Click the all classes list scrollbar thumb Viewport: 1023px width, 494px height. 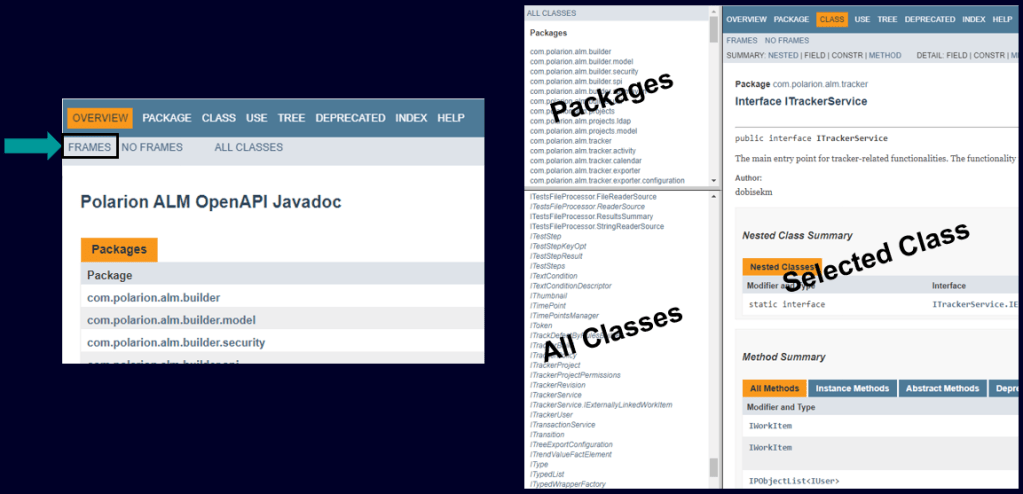click(714, 467)
